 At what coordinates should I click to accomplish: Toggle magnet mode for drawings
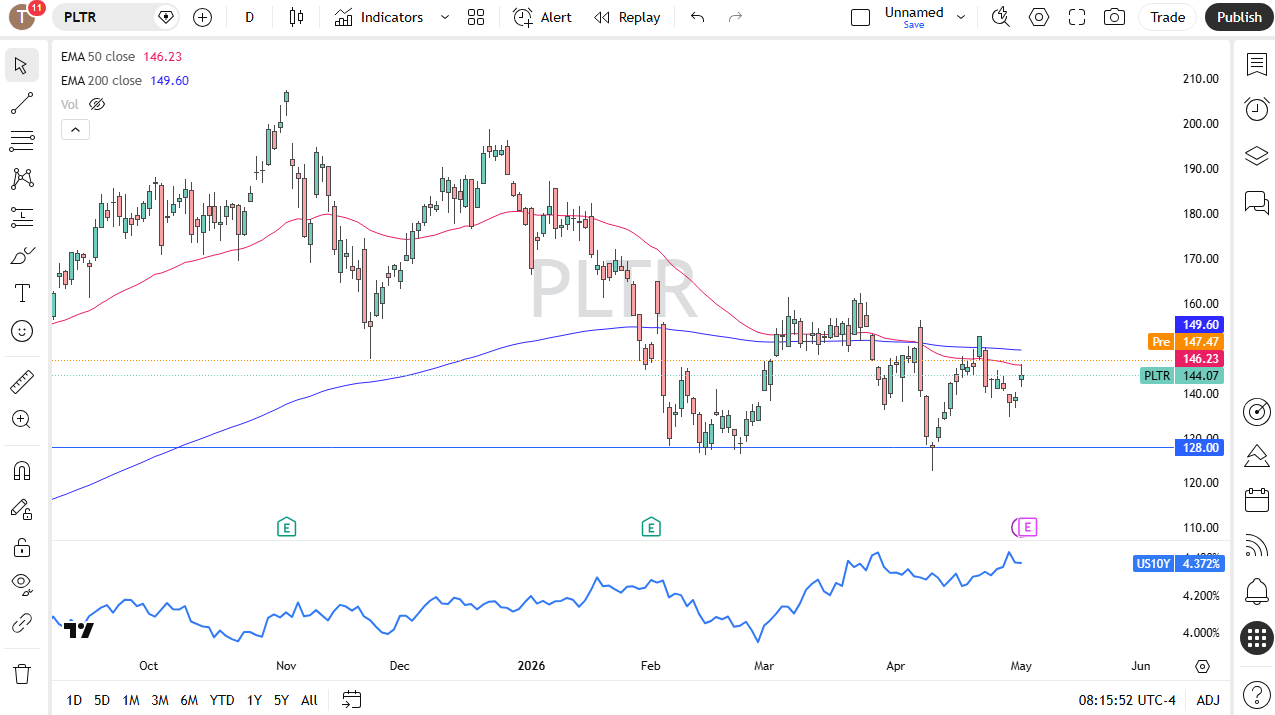(x=22, y=470)
